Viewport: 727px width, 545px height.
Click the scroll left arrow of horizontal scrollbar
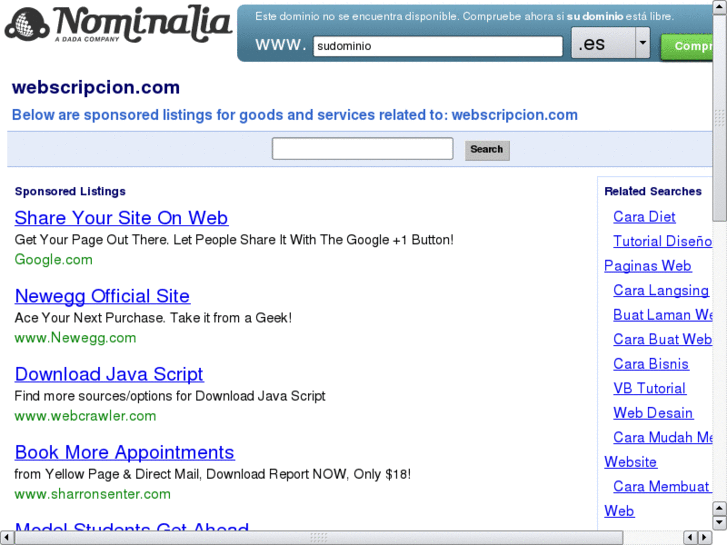(6, 538)
